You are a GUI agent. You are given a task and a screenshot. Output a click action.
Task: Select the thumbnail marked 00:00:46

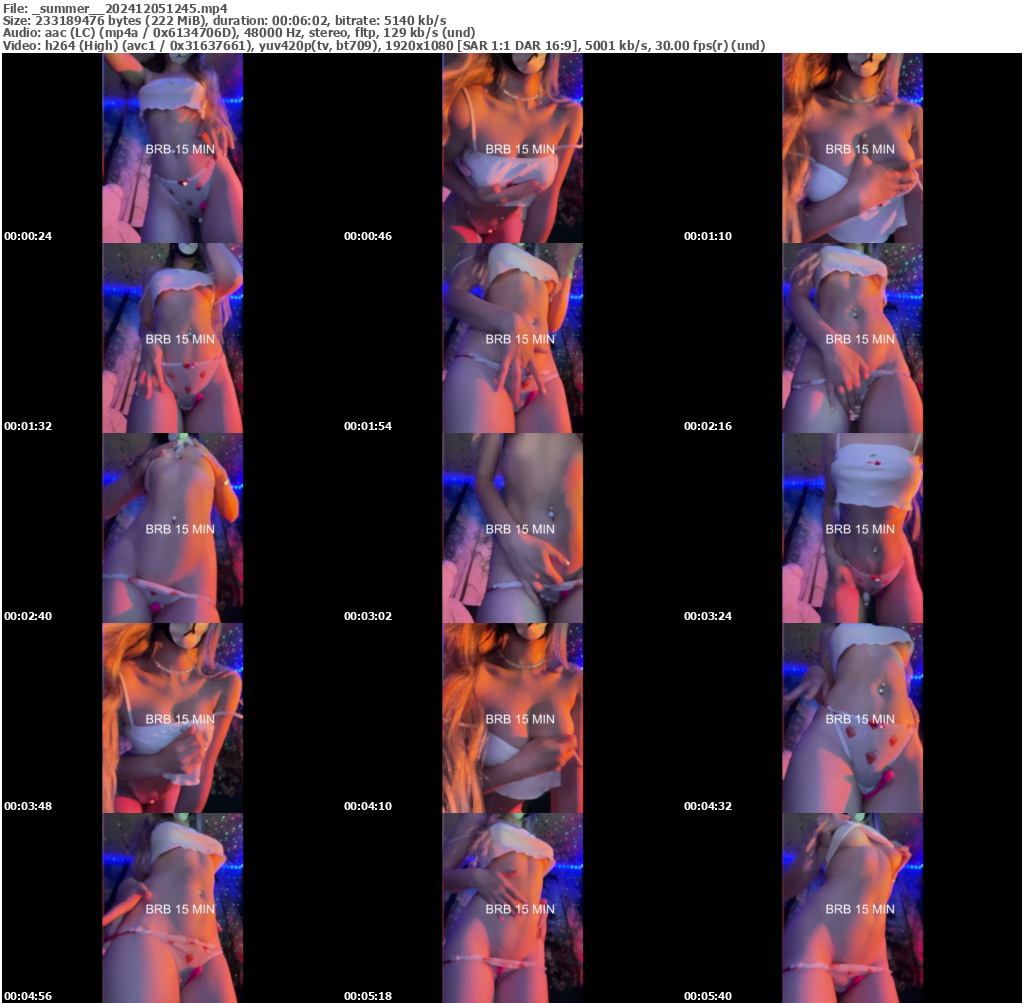513,148
